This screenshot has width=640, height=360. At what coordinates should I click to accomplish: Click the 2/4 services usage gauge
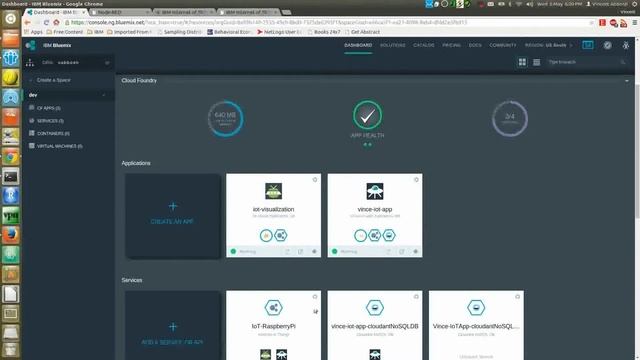pyautogui.click(x=510, y=118)
